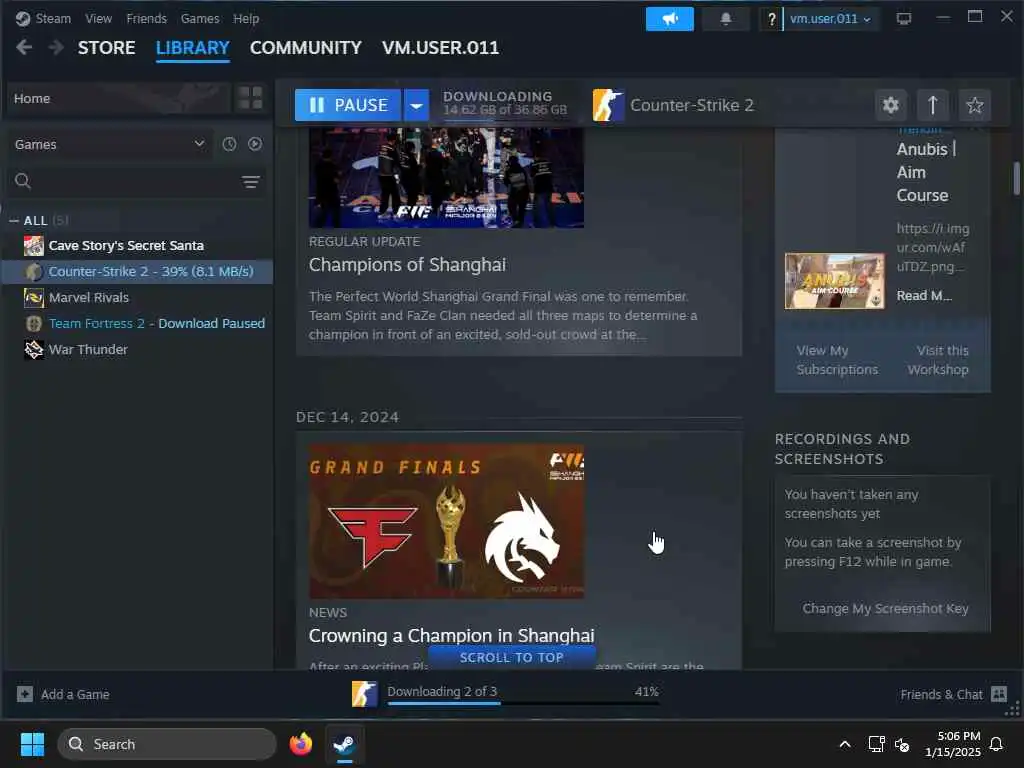Screen dimensions: 1024x768
Task: Open the Grand Finals news thumbnail
Action: tap(446, 521)
